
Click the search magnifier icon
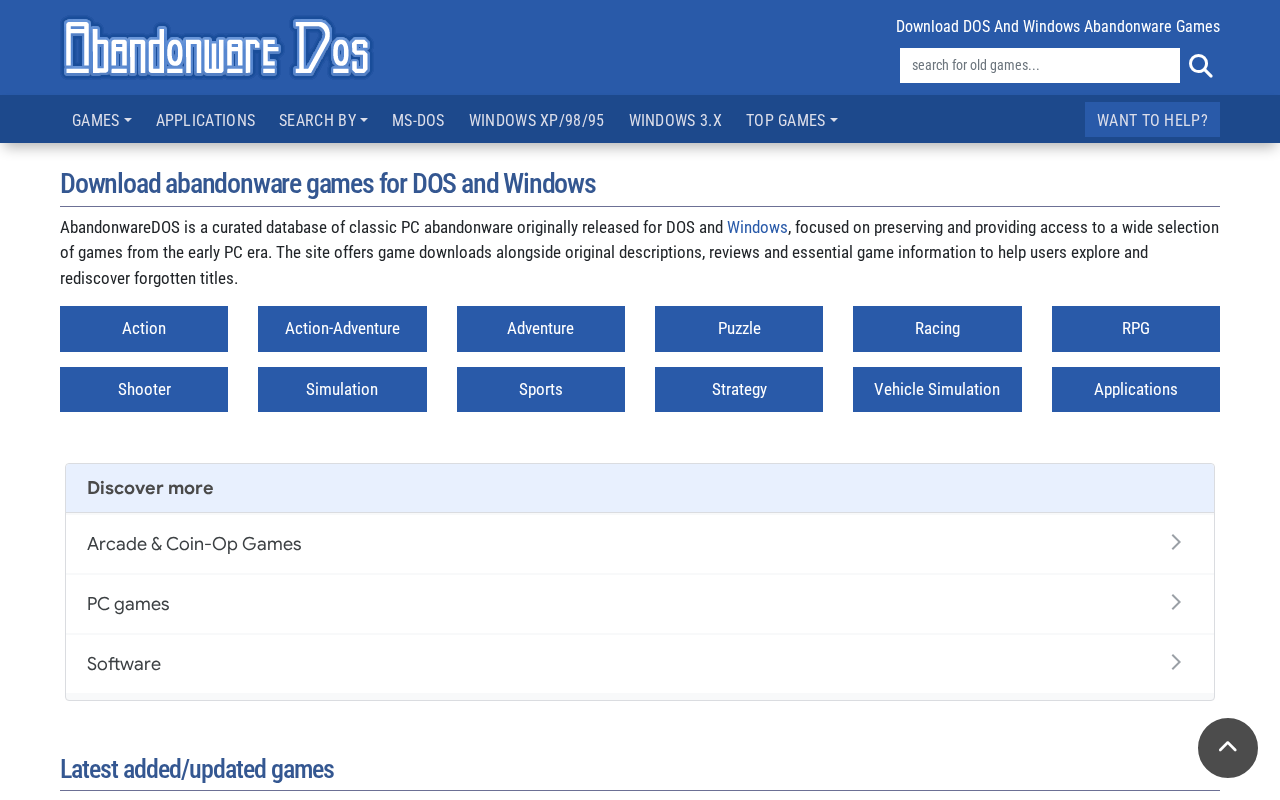point(1201,66)
